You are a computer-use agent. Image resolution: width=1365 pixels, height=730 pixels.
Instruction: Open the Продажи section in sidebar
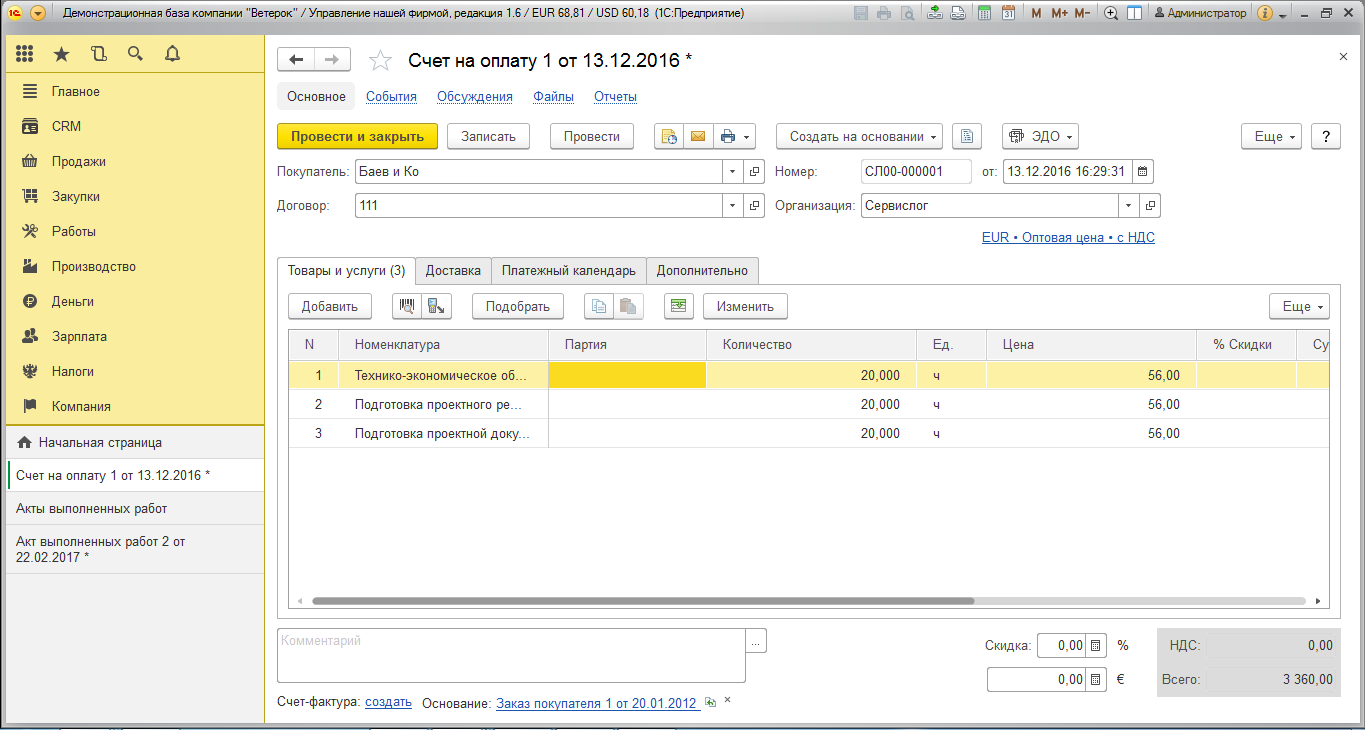tap(78, 162)
